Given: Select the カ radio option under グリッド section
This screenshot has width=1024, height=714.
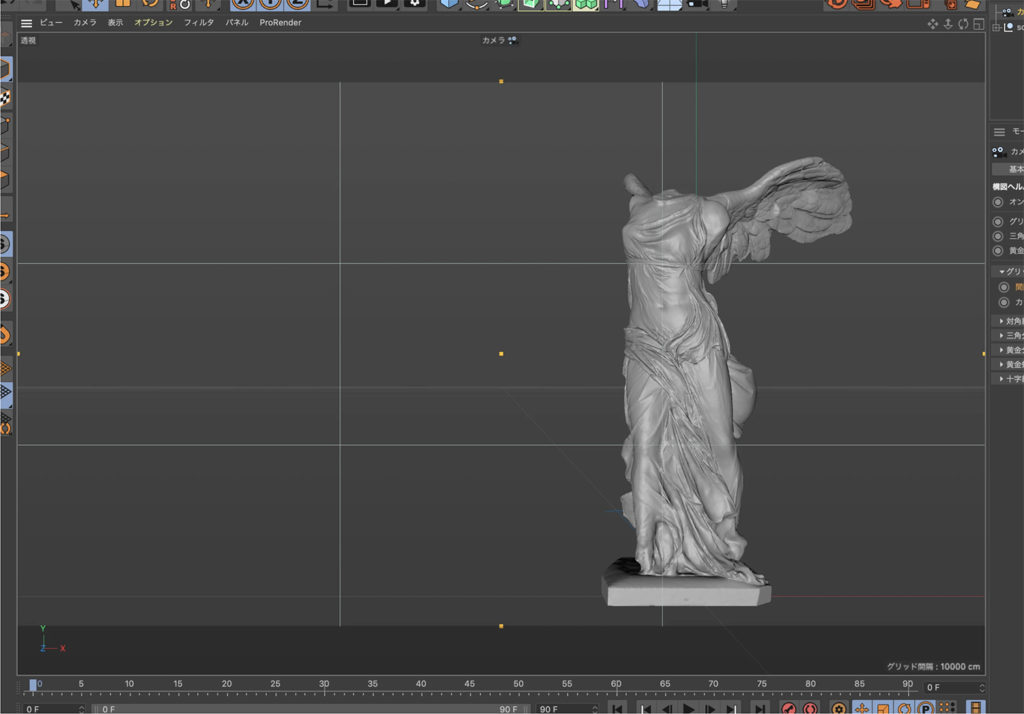Looking at the screenshot, I should click(x=1004, y=302).
